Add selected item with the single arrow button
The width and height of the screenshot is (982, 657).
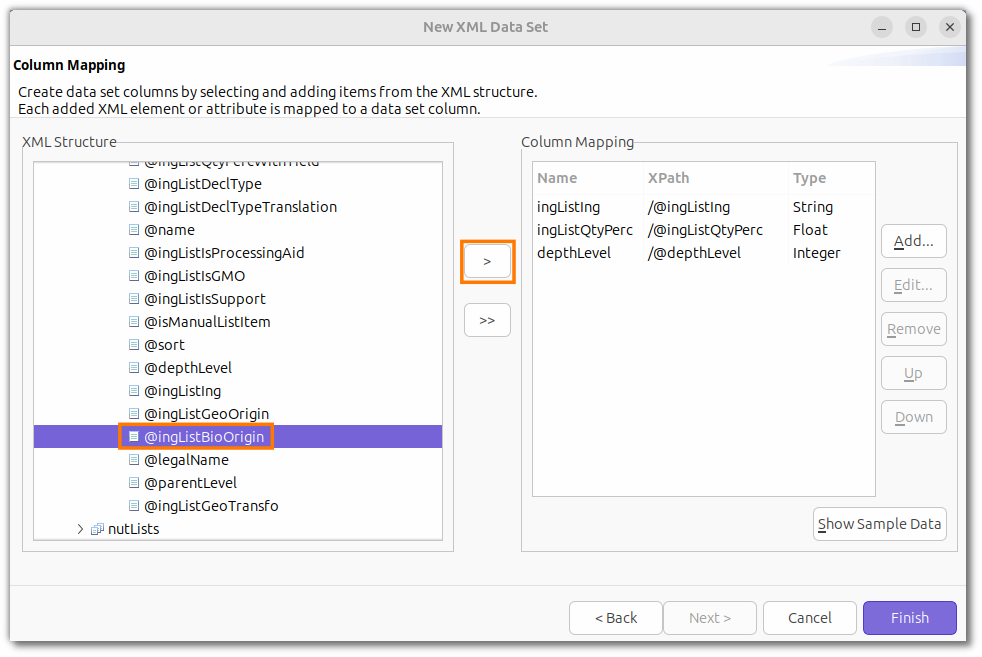487,262
